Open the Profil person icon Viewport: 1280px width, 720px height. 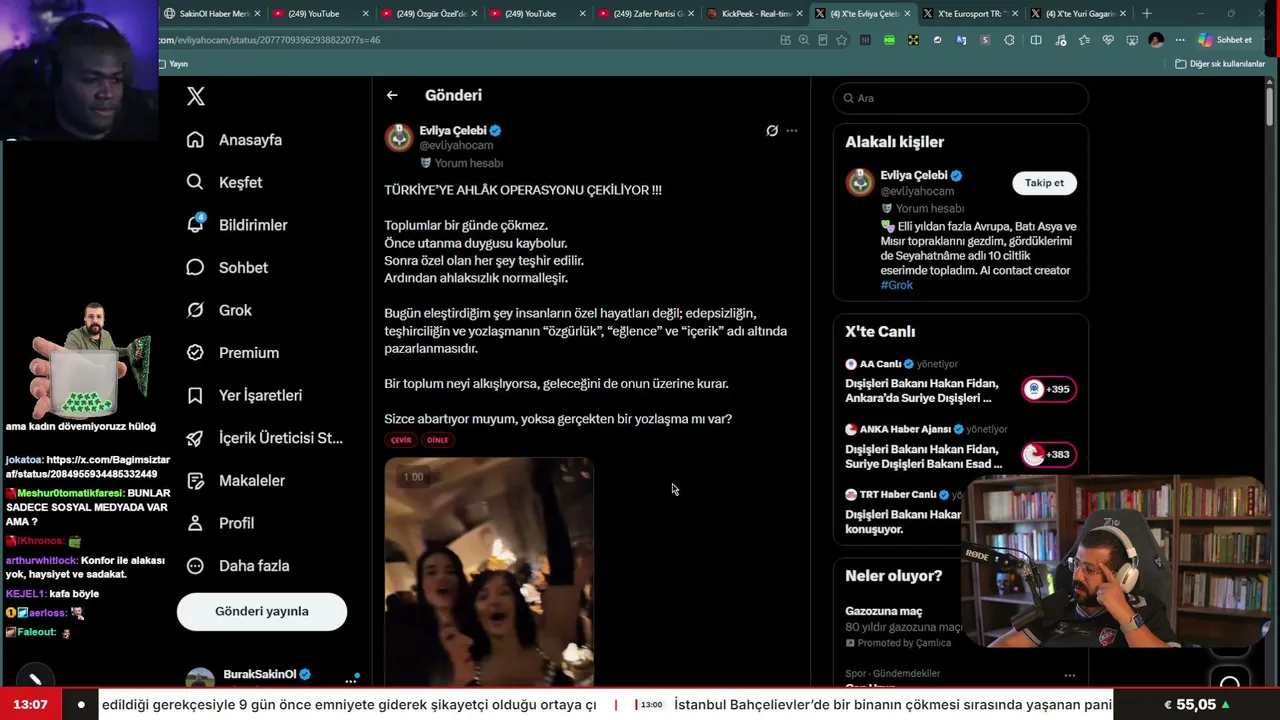[x=195, y=523]
